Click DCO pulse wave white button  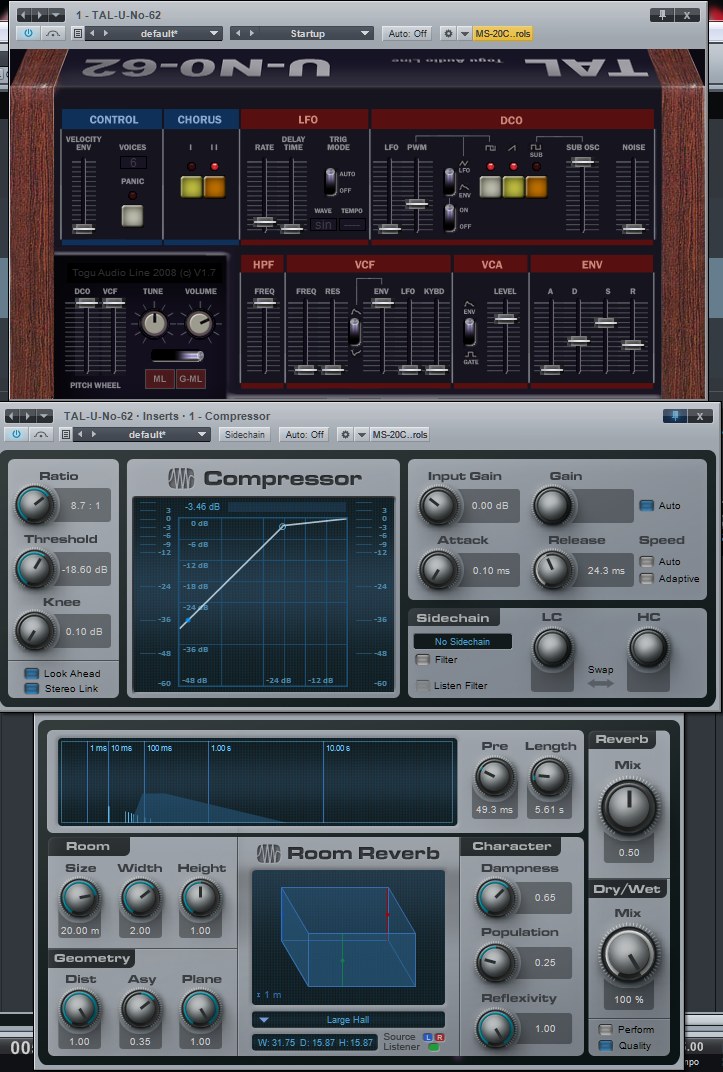[490, 187]
